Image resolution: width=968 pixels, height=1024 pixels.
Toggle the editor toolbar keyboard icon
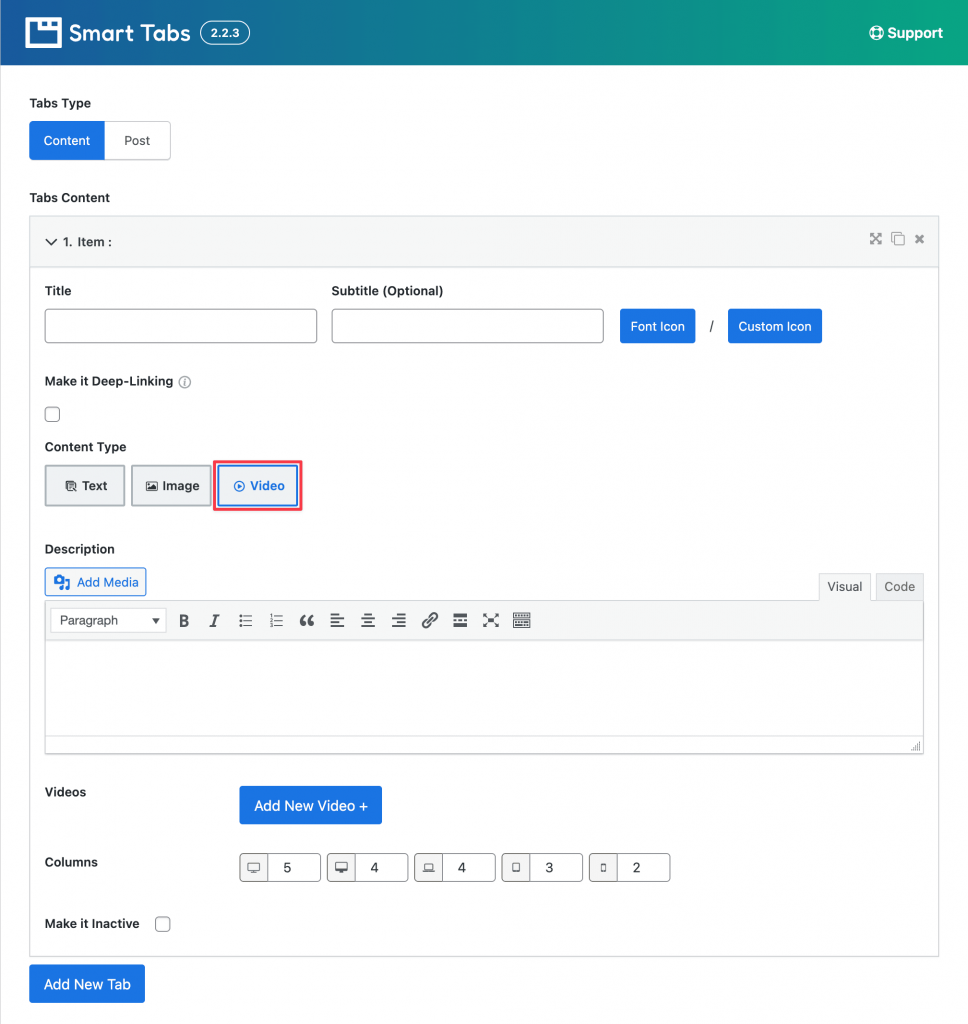pos(522,620)
